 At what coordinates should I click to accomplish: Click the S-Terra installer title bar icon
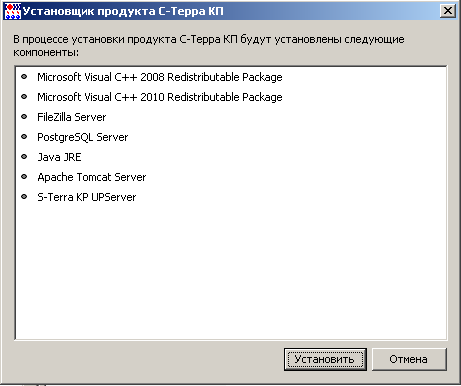[12, 11]
